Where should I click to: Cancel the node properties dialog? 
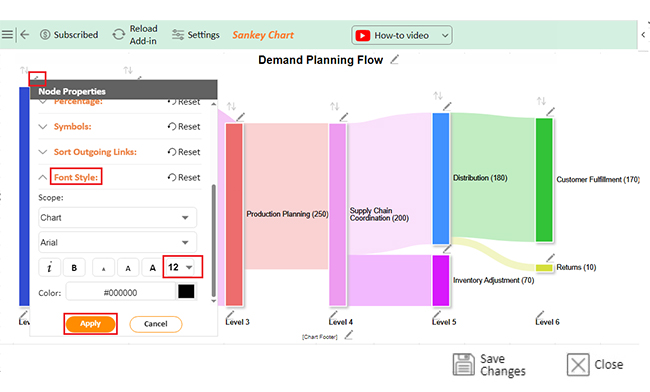tap(155, 324)
